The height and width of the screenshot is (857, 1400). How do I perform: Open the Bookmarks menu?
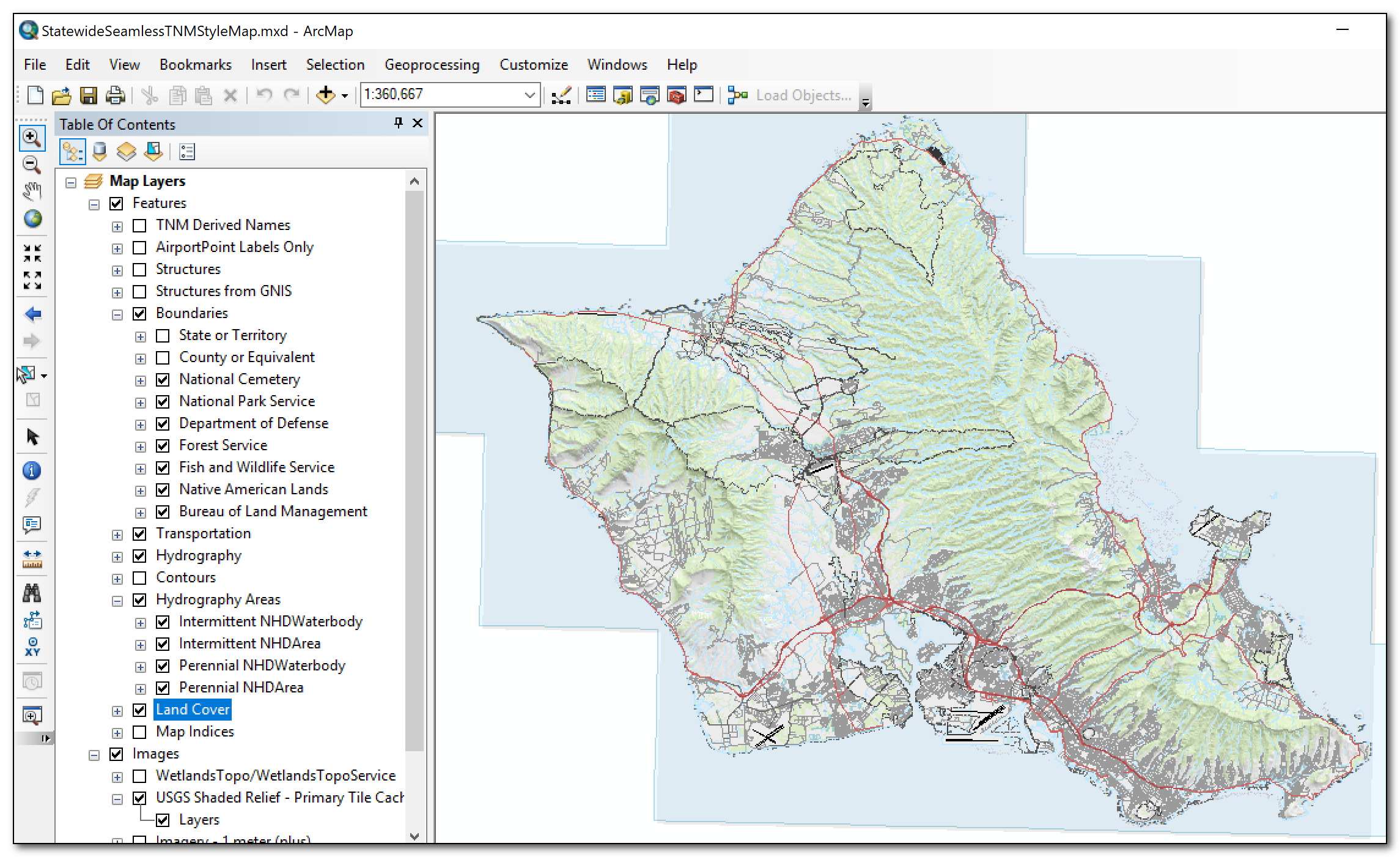(195, 65)
